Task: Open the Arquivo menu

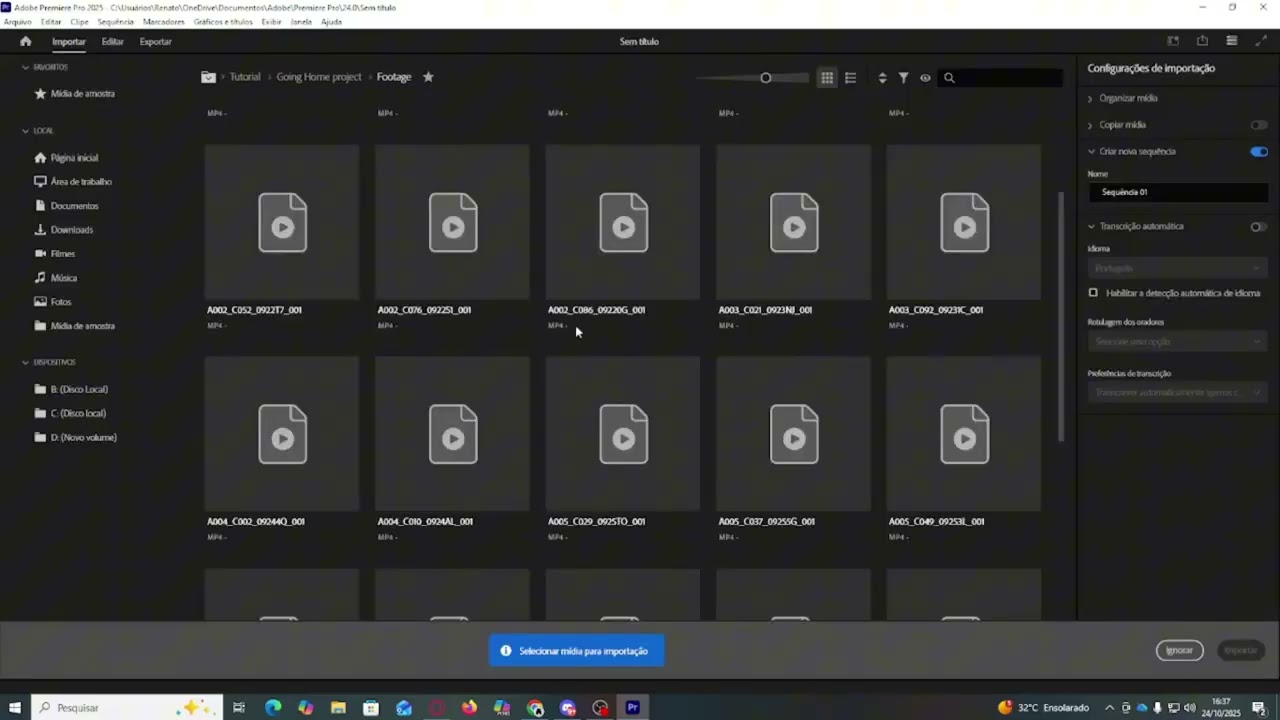Action: coord(17,22)
